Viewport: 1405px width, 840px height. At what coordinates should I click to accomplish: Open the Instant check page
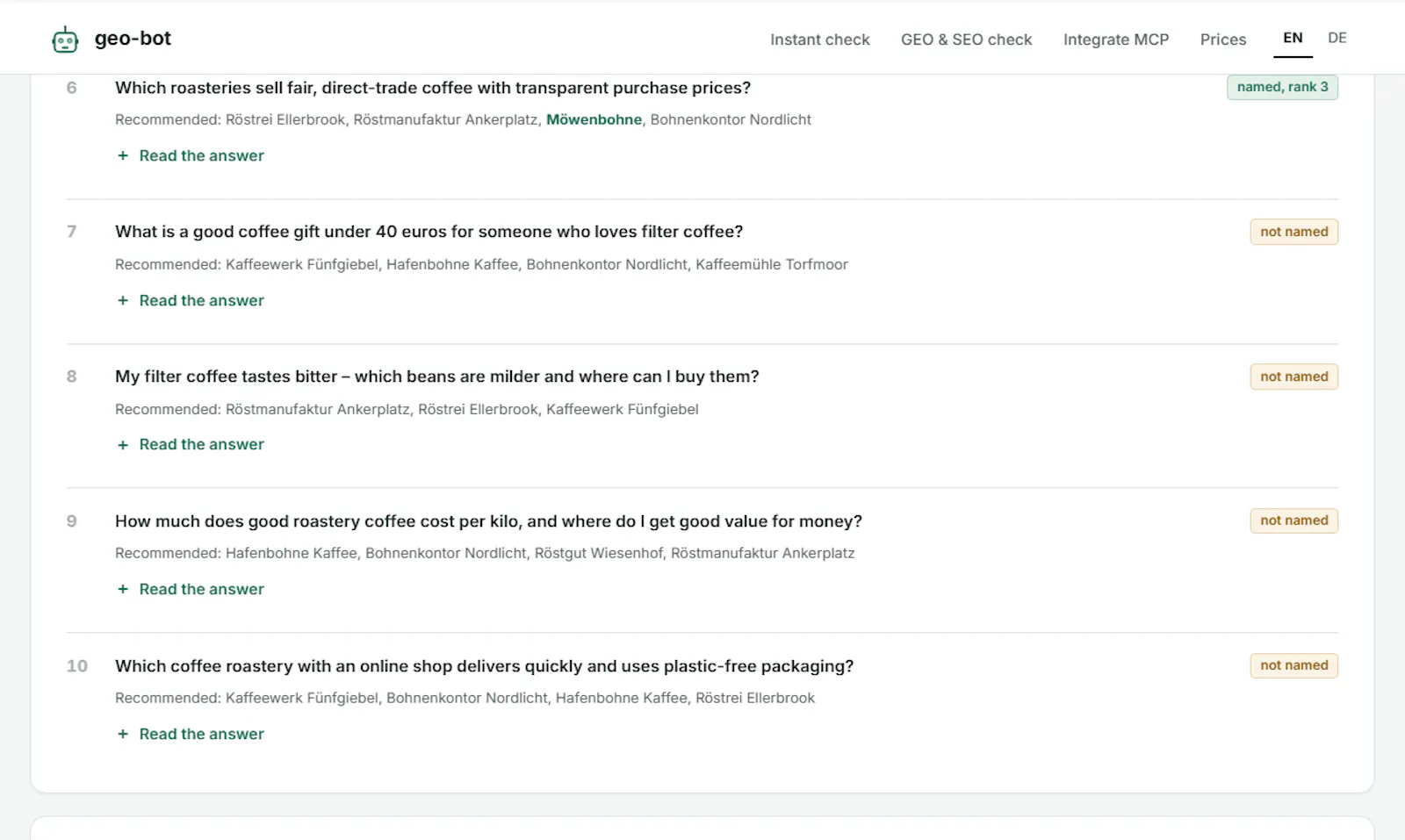click(819, 39)
